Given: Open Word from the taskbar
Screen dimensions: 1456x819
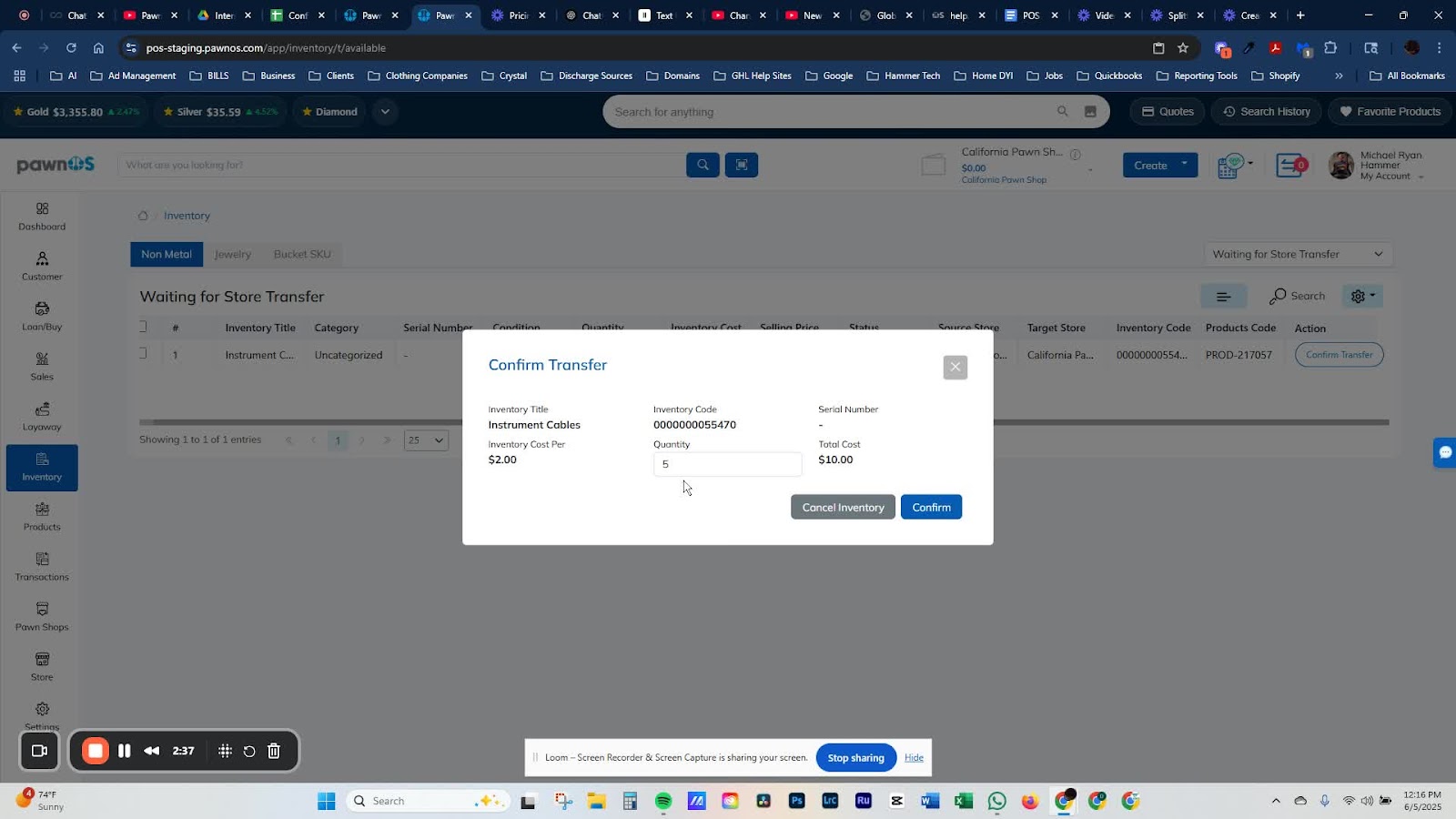Looking at the screenshot, I should [x=929, y=801].
